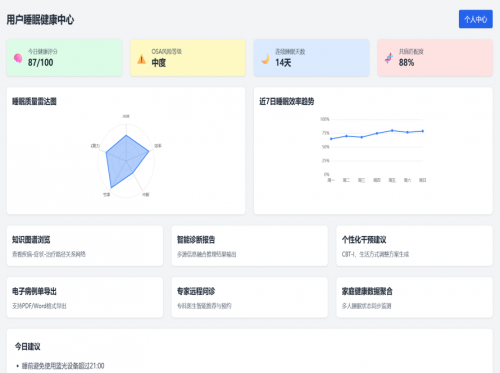The height and width of the screenshot is (373, 500).
Task: Open the 电子病例单导出 card
Action: (85, 297)
